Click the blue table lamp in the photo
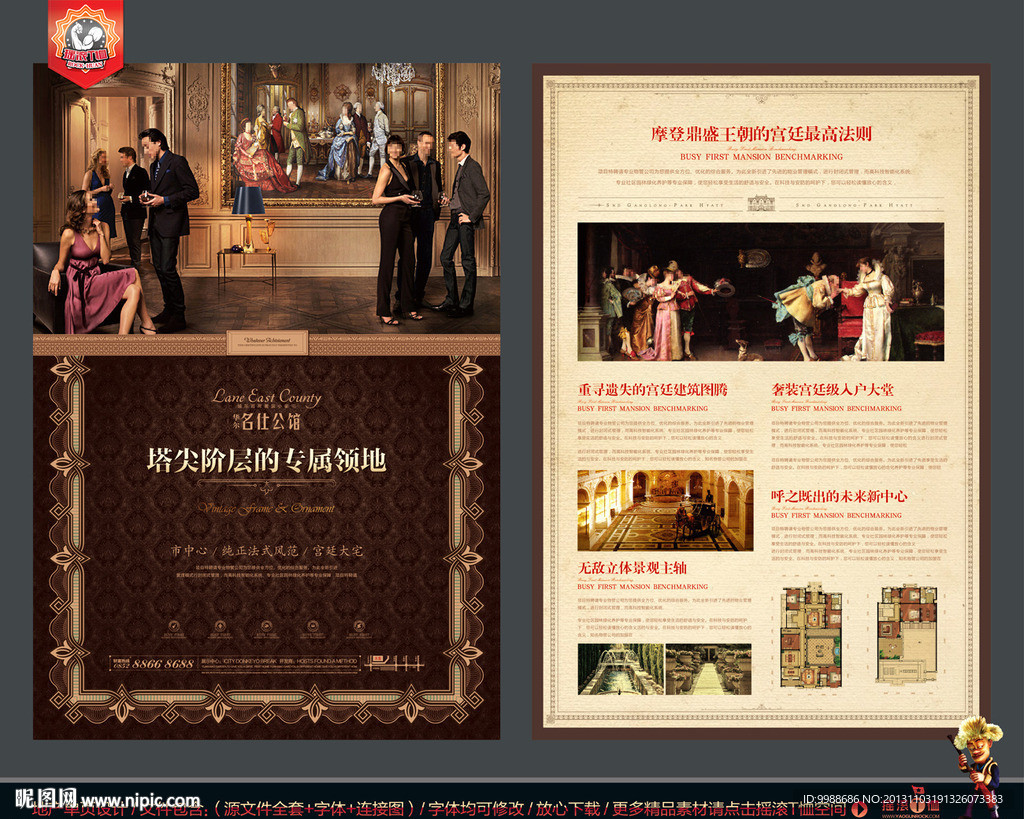Screen dimensions: 1024x819 (248, 219)
